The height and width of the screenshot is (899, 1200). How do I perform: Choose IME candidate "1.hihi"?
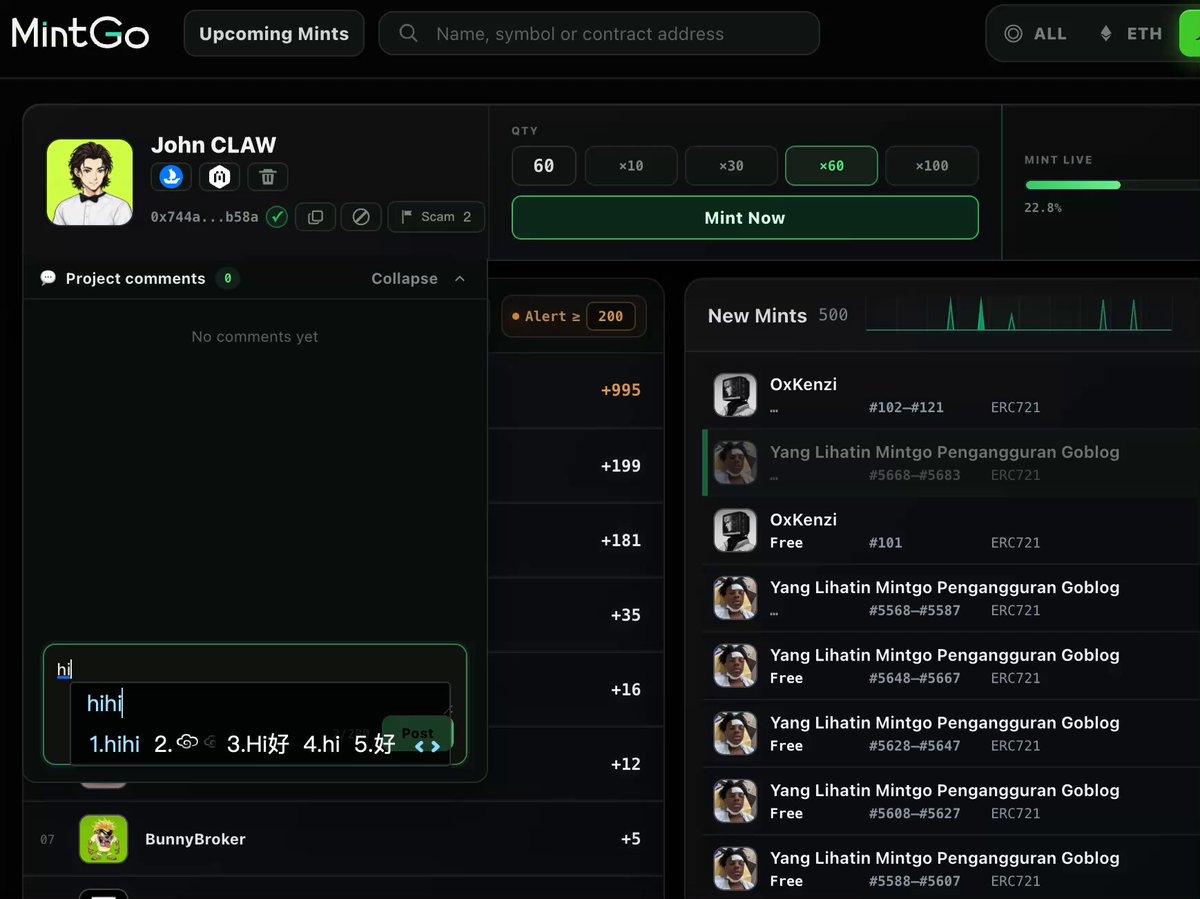(x=115, y=744)
